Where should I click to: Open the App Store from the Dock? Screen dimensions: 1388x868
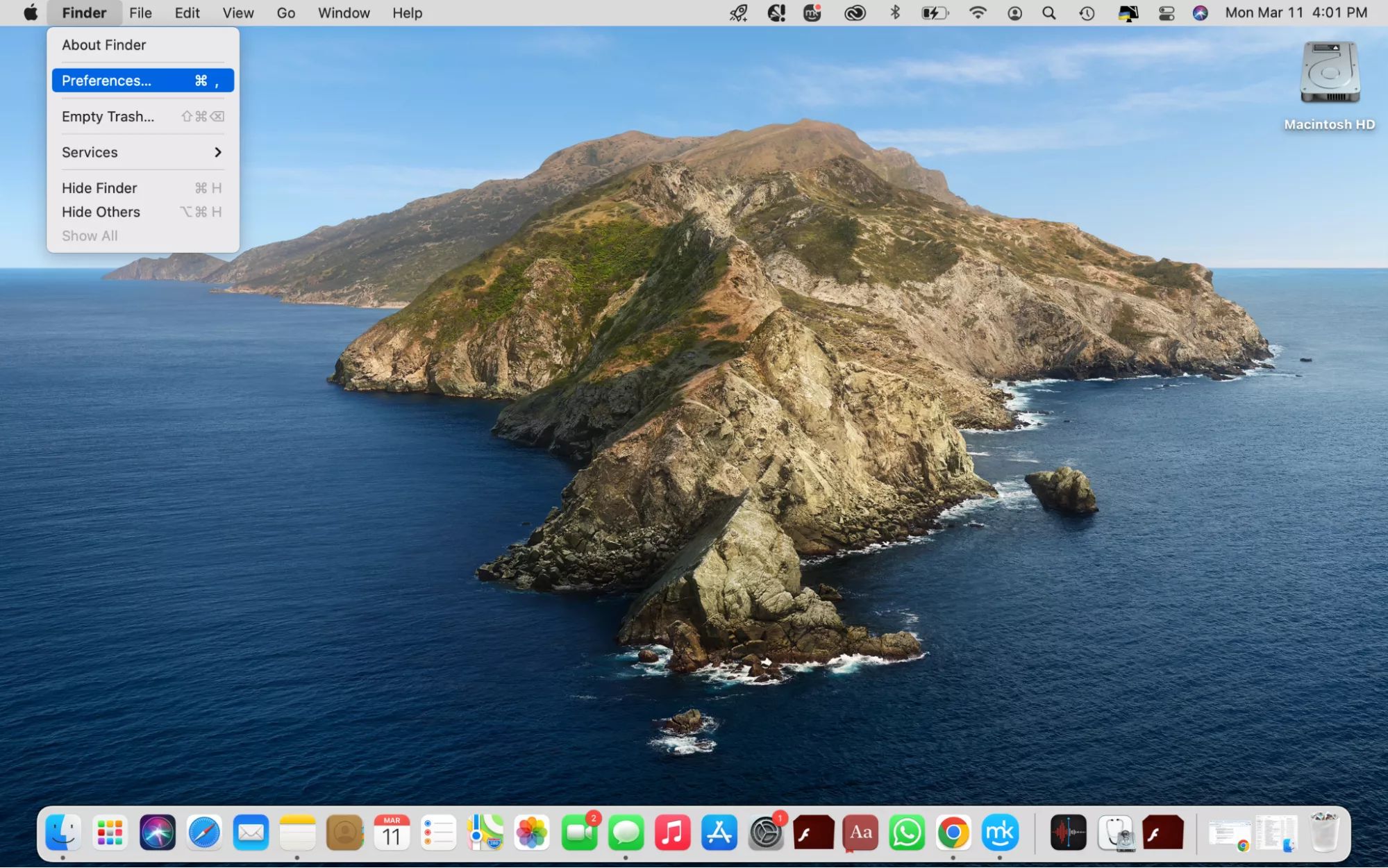tap(720, 832)
